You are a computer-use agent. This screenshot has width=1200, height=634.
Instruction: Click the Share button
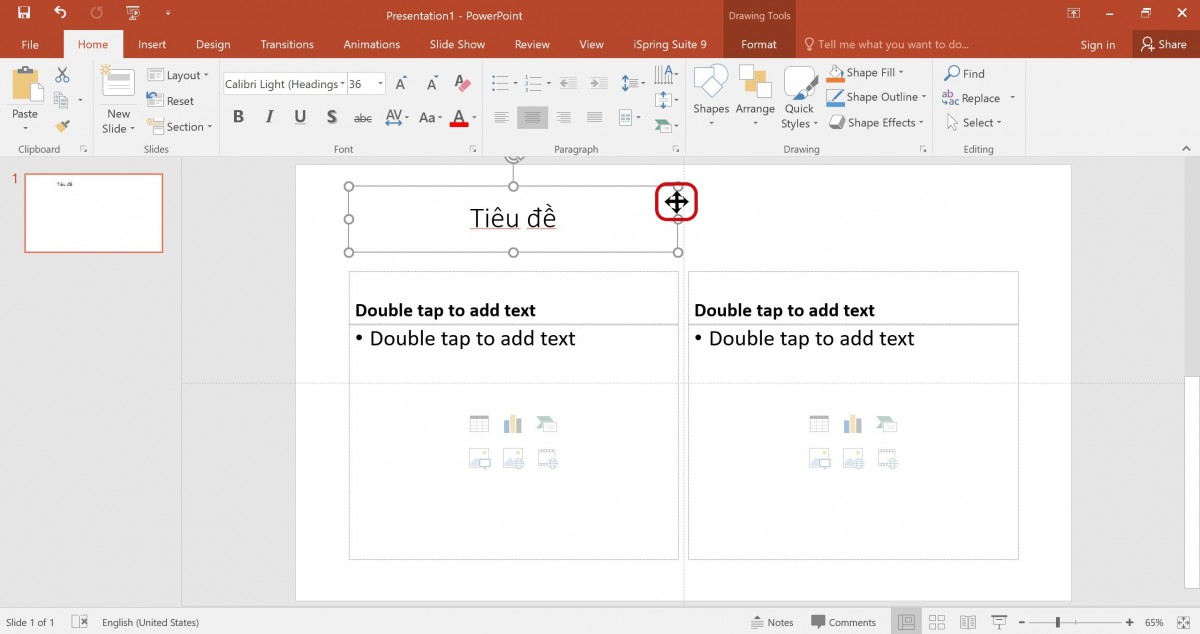click(1163, 44)
